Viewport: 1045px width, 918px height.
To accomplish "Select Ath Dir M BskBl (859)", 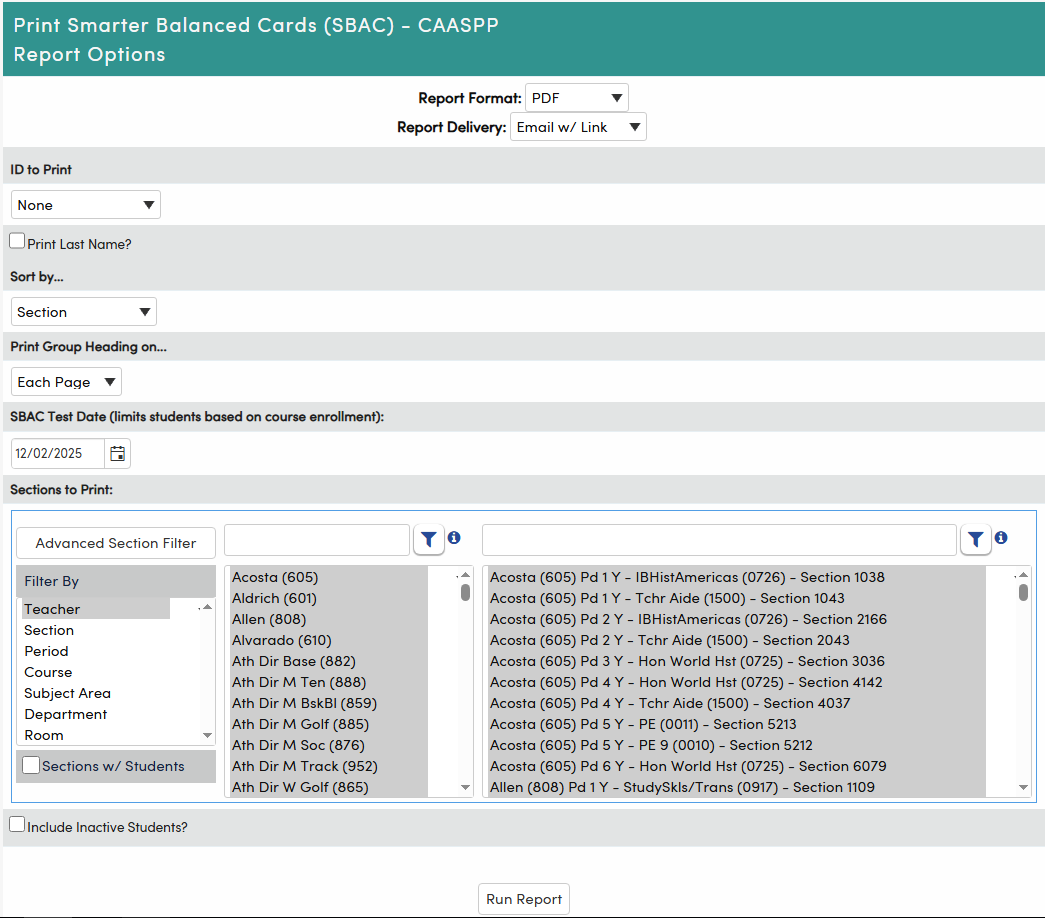I will pyautogui.click(x=329, y=703).
